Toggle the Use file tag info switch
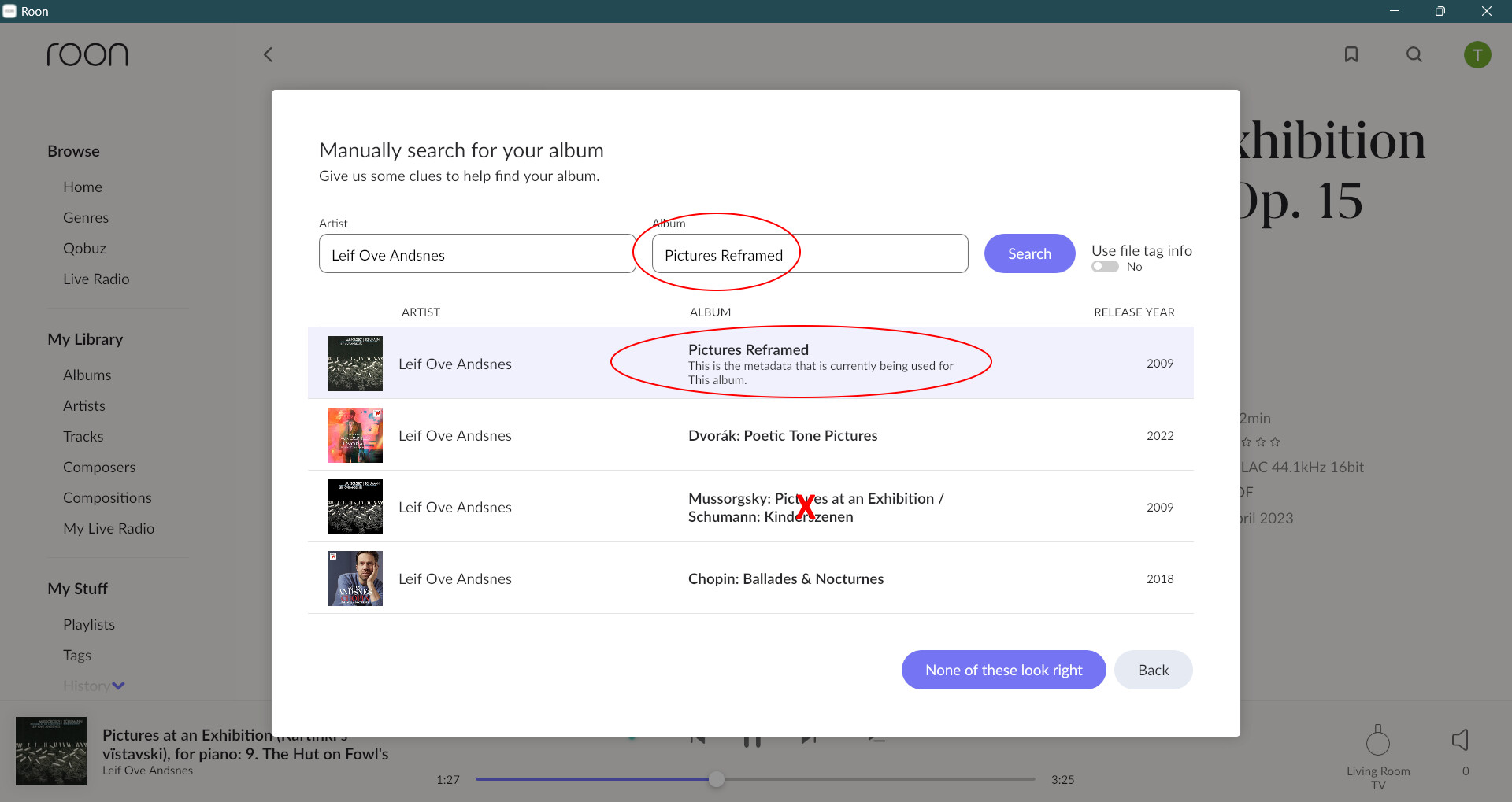Image resolution: width=1512 pixels, height=802 pixels. coord(1105,267)
